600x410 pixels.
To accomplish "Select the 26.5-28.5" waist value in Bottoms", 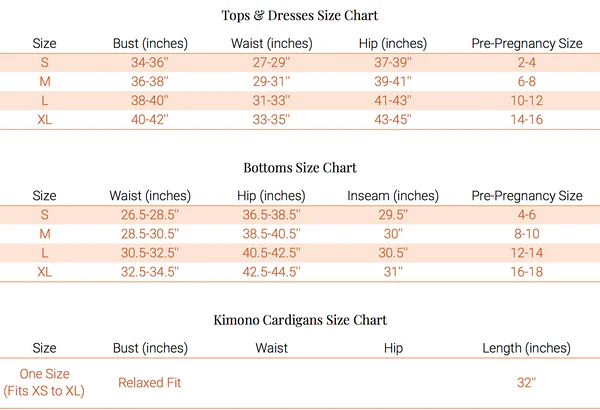I will coord(150,215).
